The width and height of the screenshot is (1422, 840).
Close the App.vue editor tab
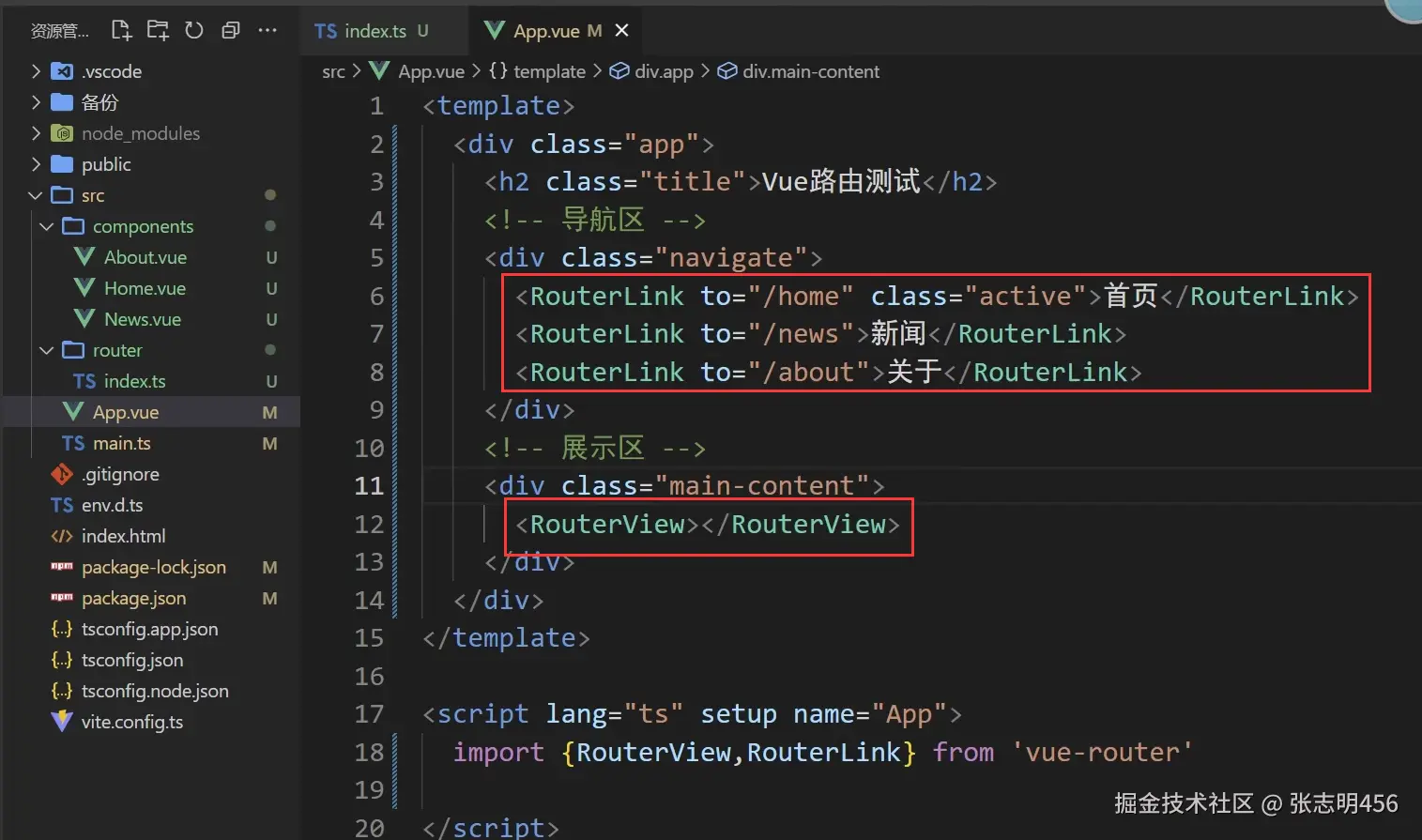coord(621,31)
